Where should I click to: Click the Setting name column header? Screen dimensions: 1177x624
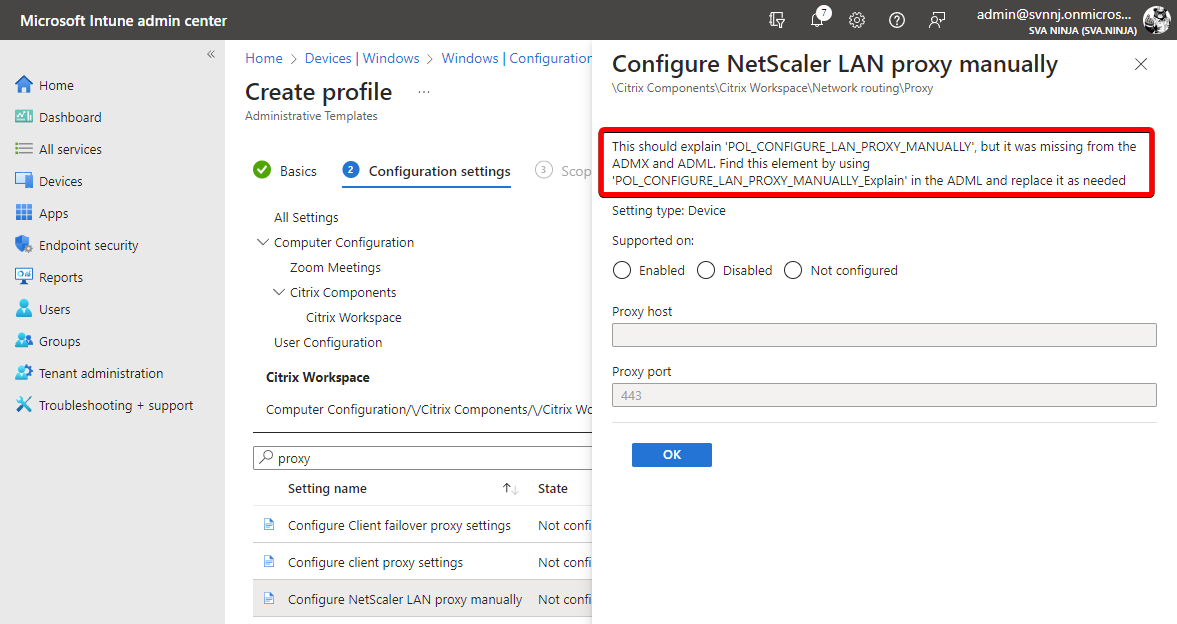[327, 489]
